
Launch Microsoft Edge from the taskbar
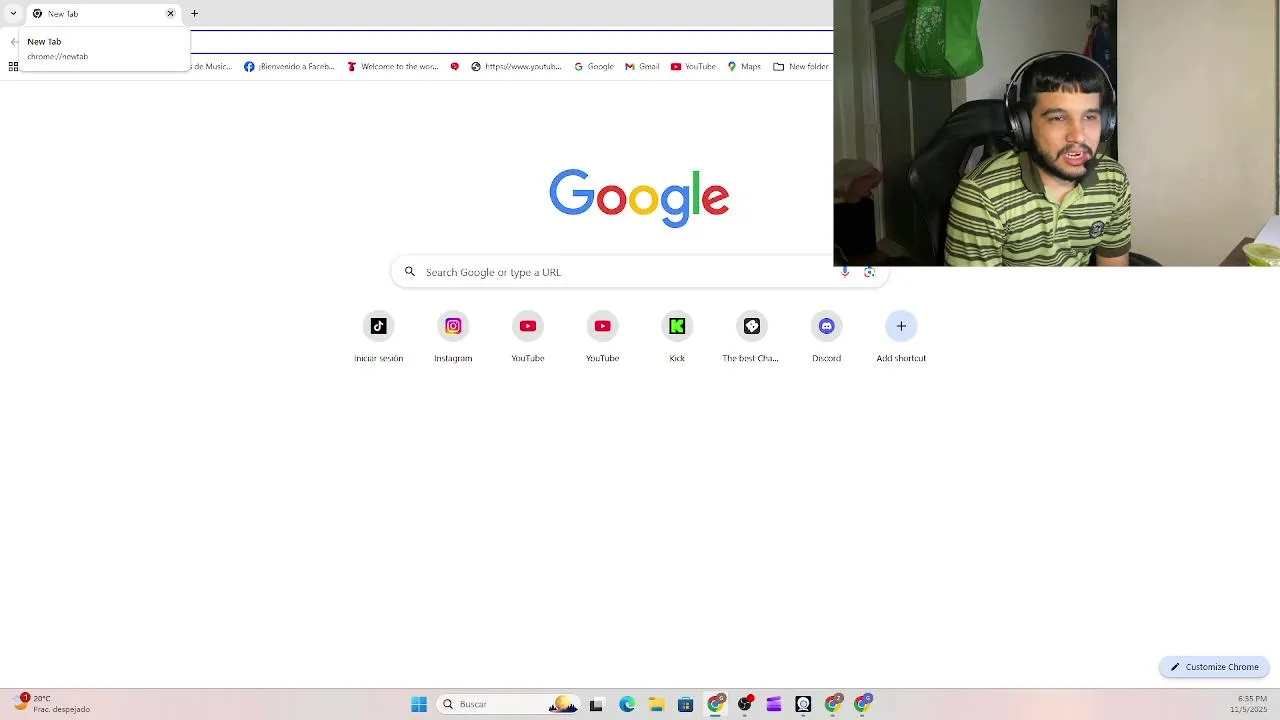click(627, 704)
